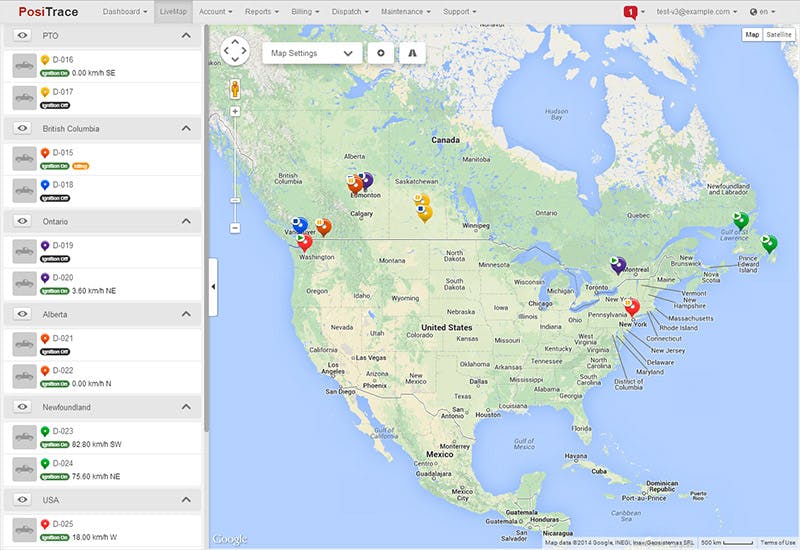Screen dimensions: 800x550
Task: Collapse the Ontario group chevron
Action: click(186, 221)
